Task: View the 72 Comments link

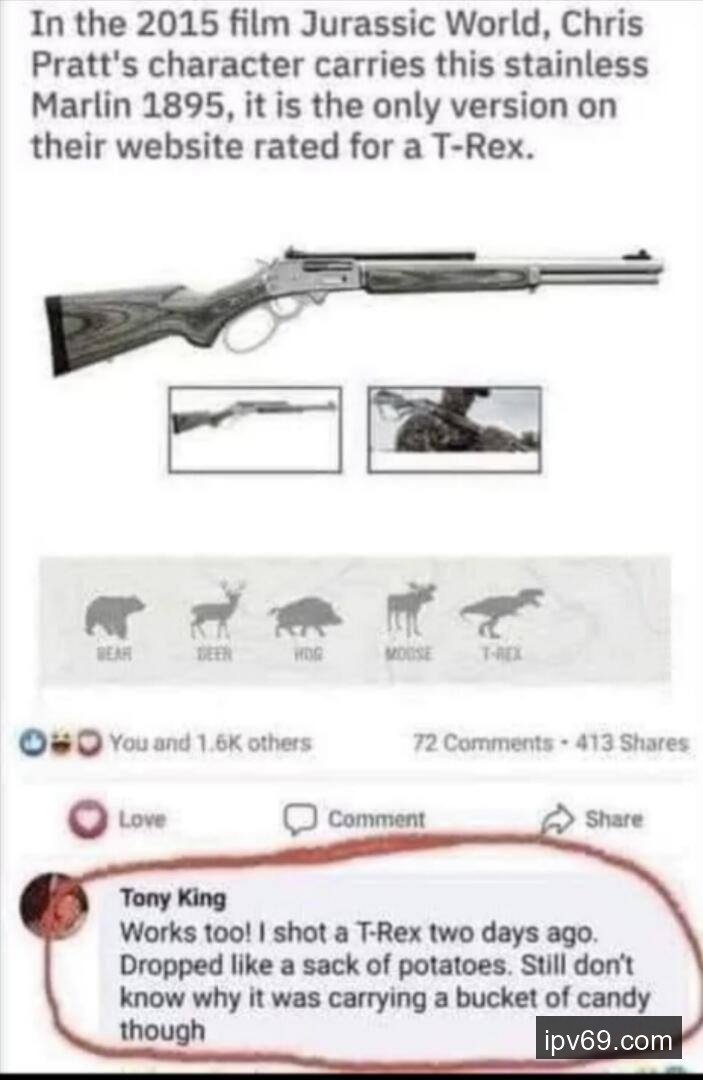Action: (x=483, y=743)
